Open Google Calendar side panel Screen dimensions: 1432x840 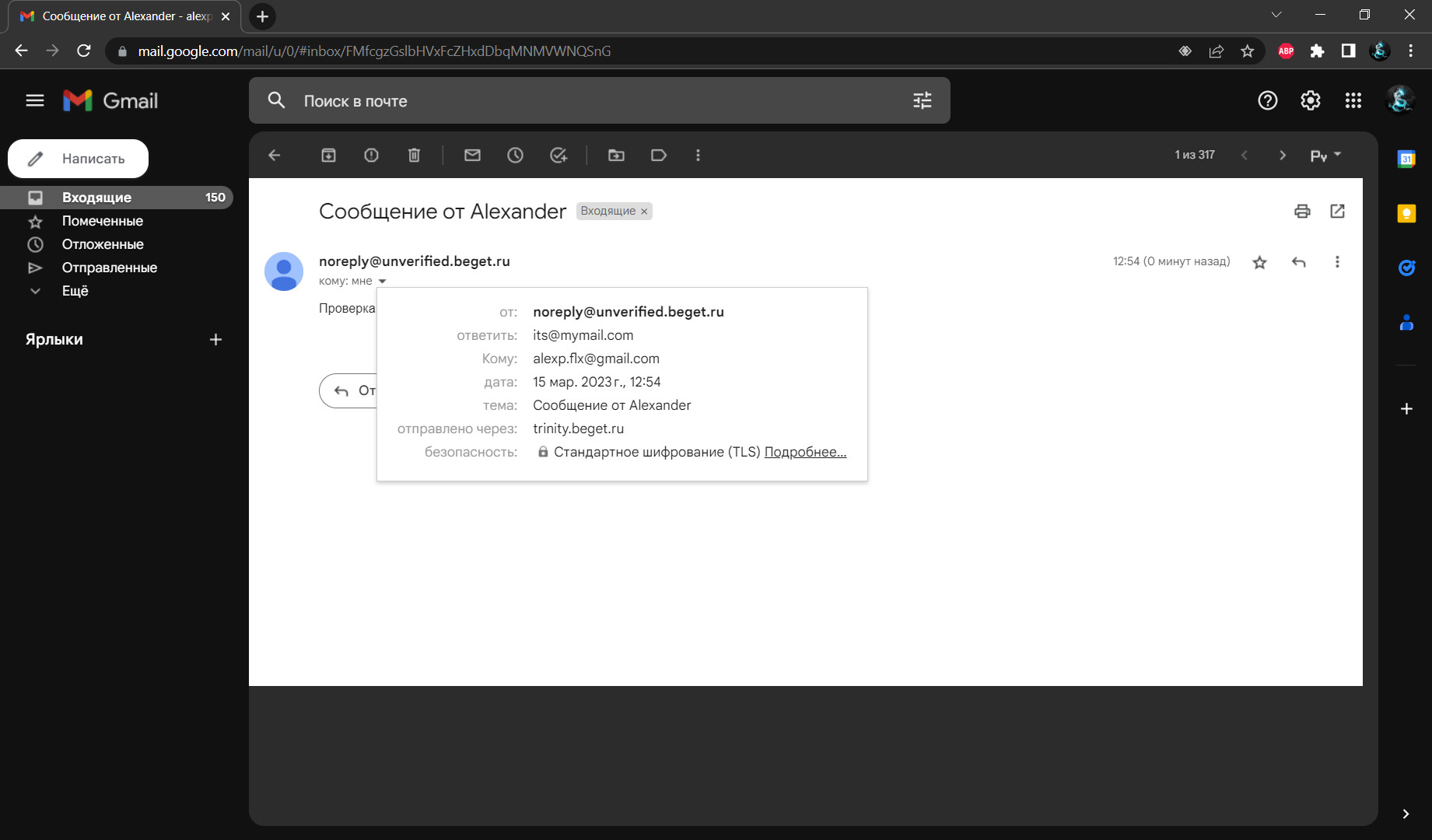tap(1406, 159)
